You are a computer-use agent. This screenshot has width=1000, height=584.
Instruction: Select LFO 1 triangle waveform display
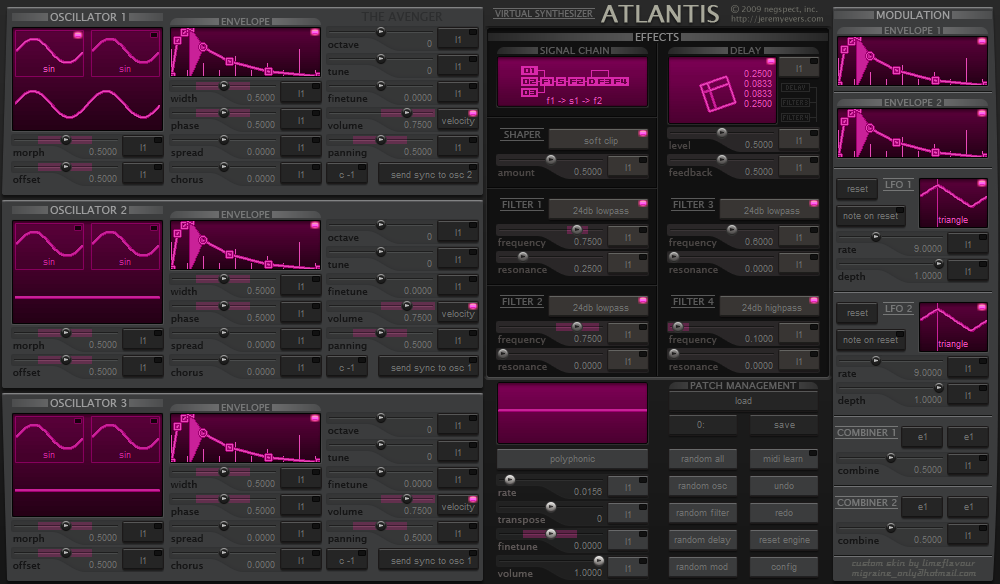[x=953, y=203]
